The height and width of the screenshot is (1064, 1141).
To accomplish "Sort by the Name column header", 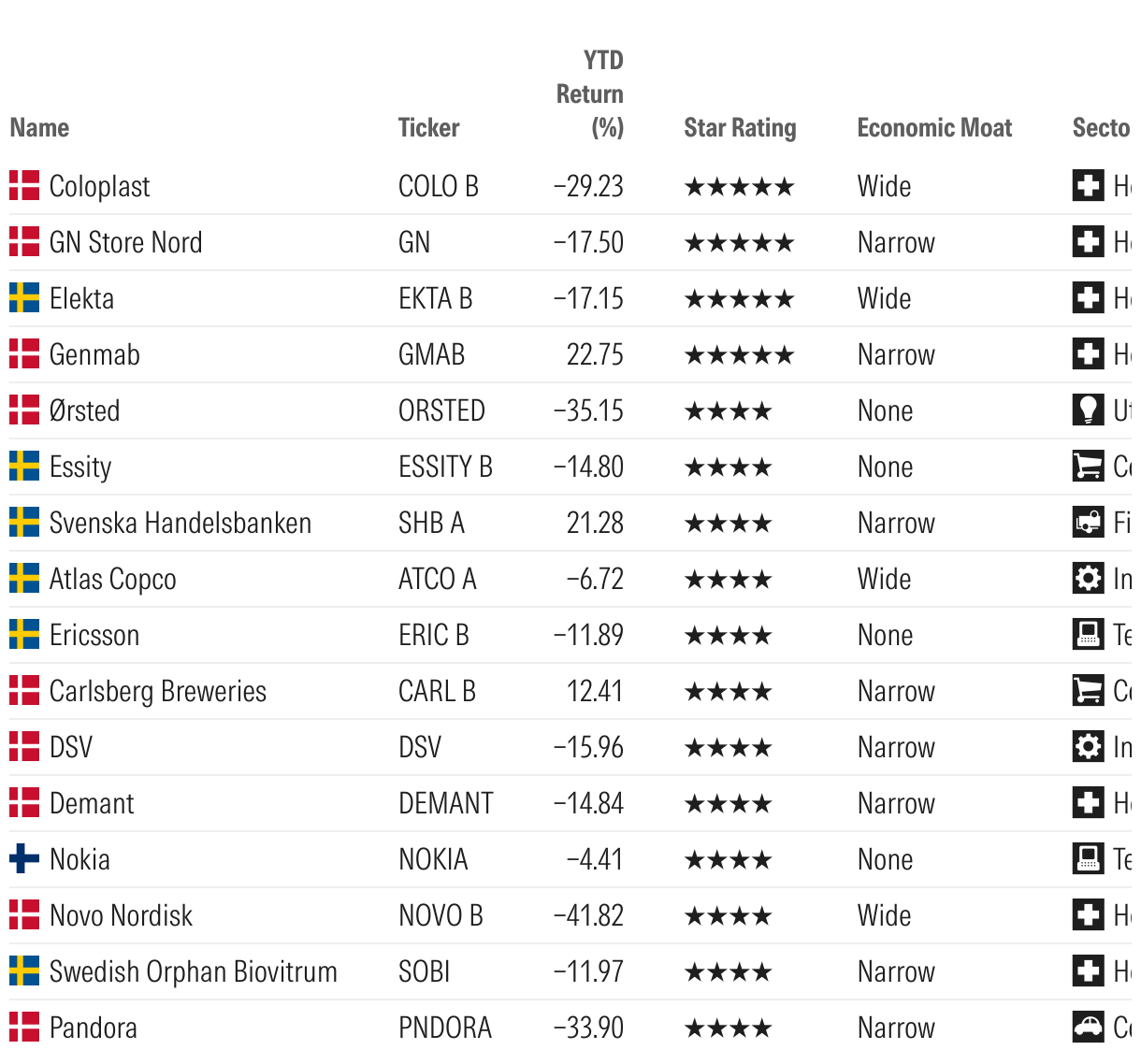I will coord(39,128).
